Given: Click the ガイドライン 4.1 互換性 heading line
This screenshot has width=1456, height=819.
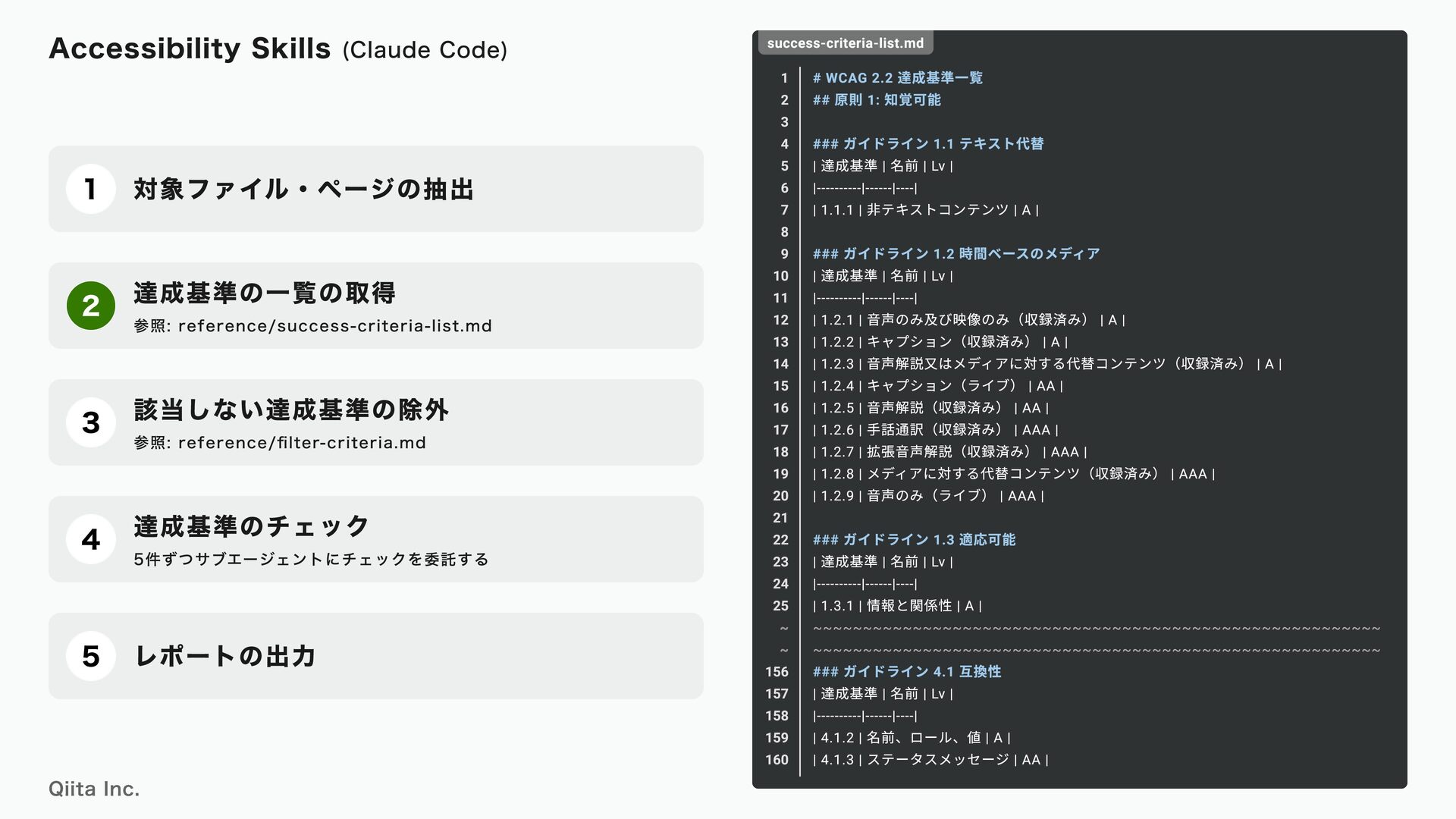Looking at the screenshot, I should tap(906, 672).
